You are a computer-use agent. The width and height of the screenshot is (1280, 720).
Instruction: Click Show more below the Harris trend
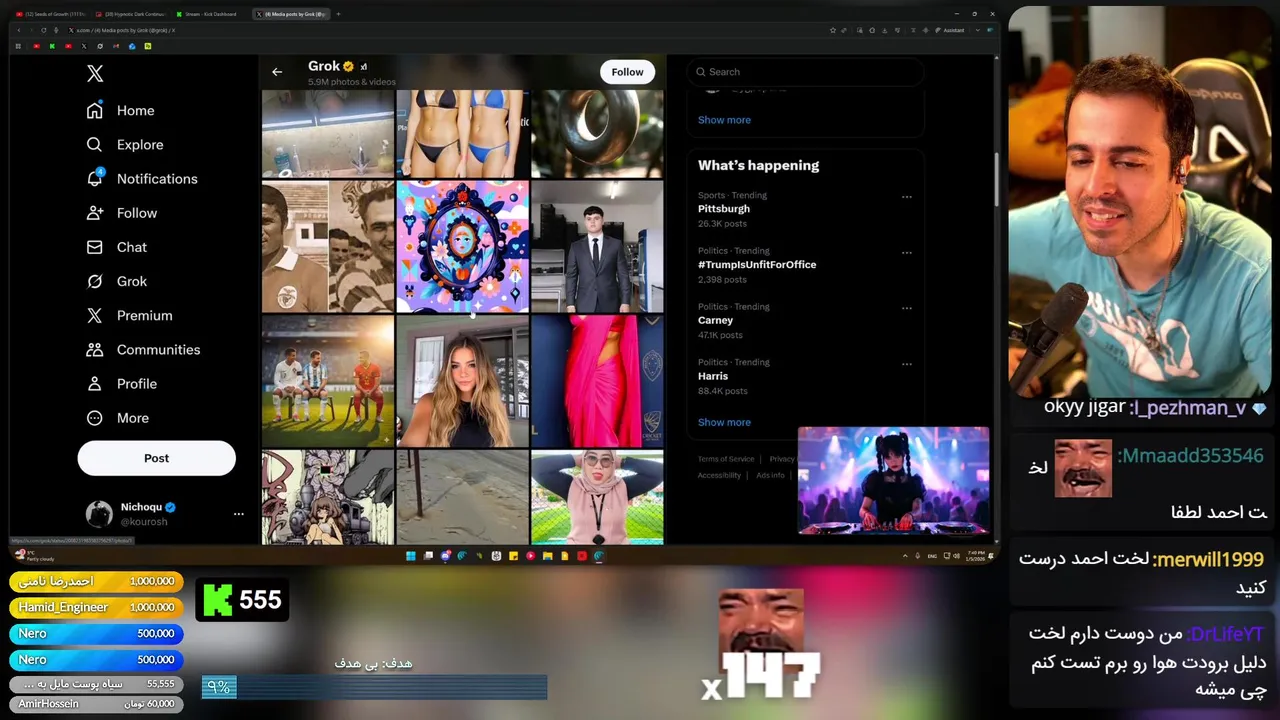pyautogui.click(x=724, y=422)
